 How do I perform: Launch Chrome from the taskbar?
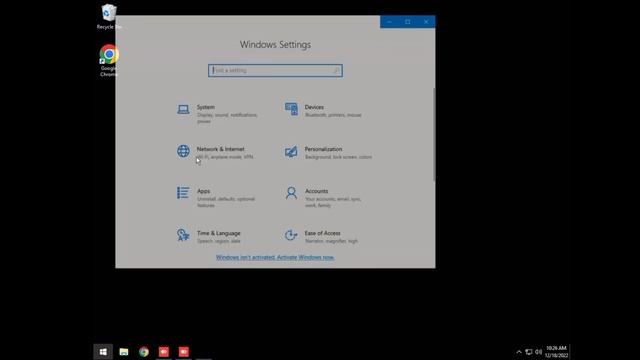tap(144, 351)
